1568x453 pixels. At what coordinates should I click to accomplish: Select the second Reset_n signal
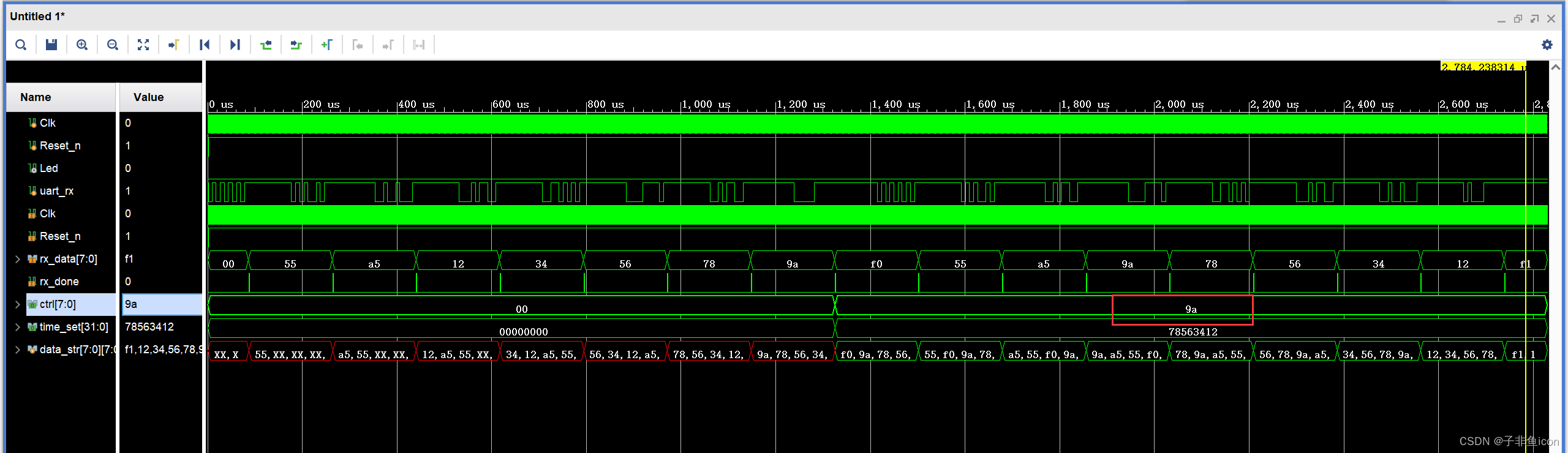tap(59, 236)
